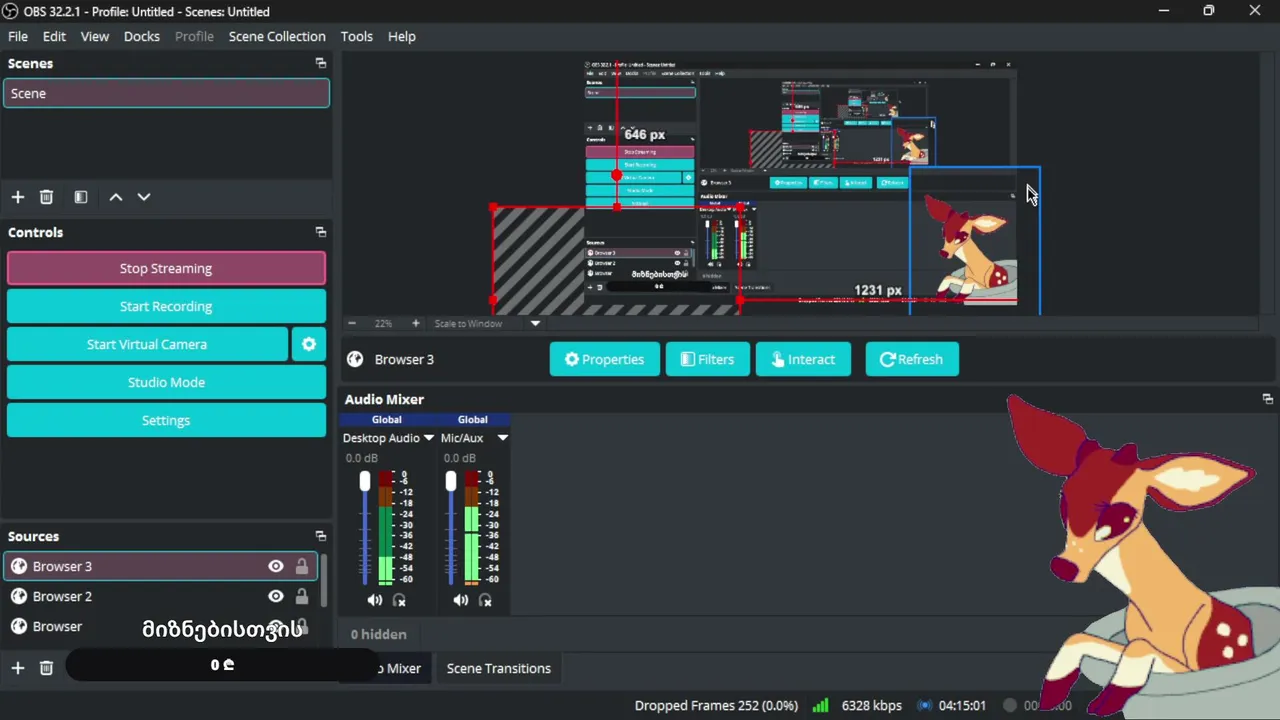Float the Controls dock panel
This screenshot has width=1280, height=720.
pyautogui.click(x=321, y=232)
